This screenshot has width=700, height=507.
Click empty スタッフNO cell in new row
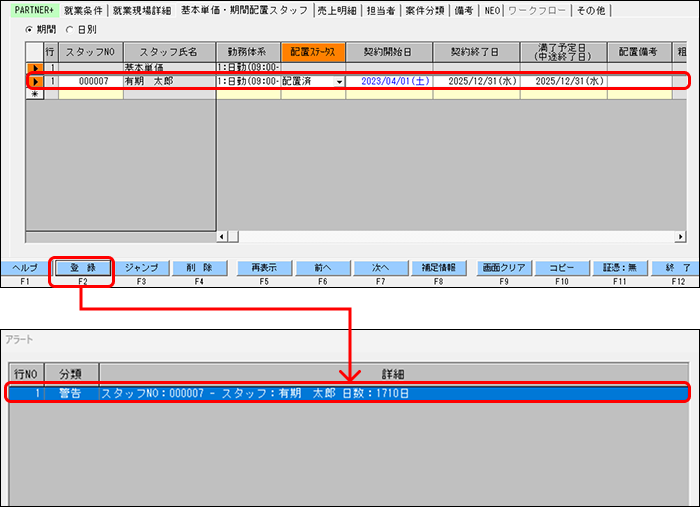tap(91, 95)
